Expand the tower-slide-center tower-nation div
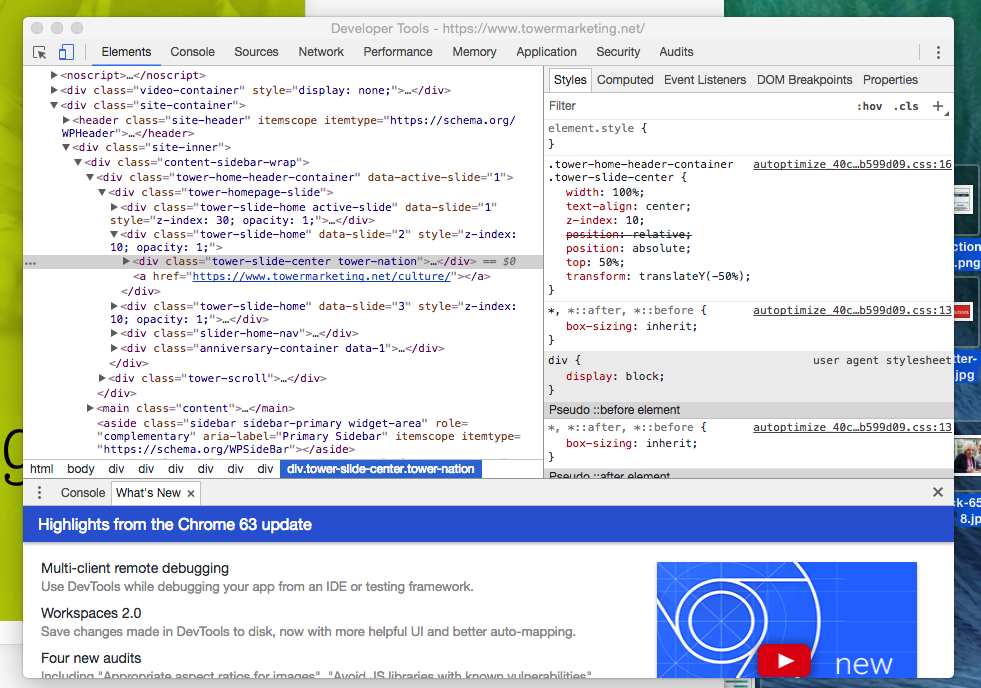The width and height of the screenshot is (981, 688). [126, 261]
